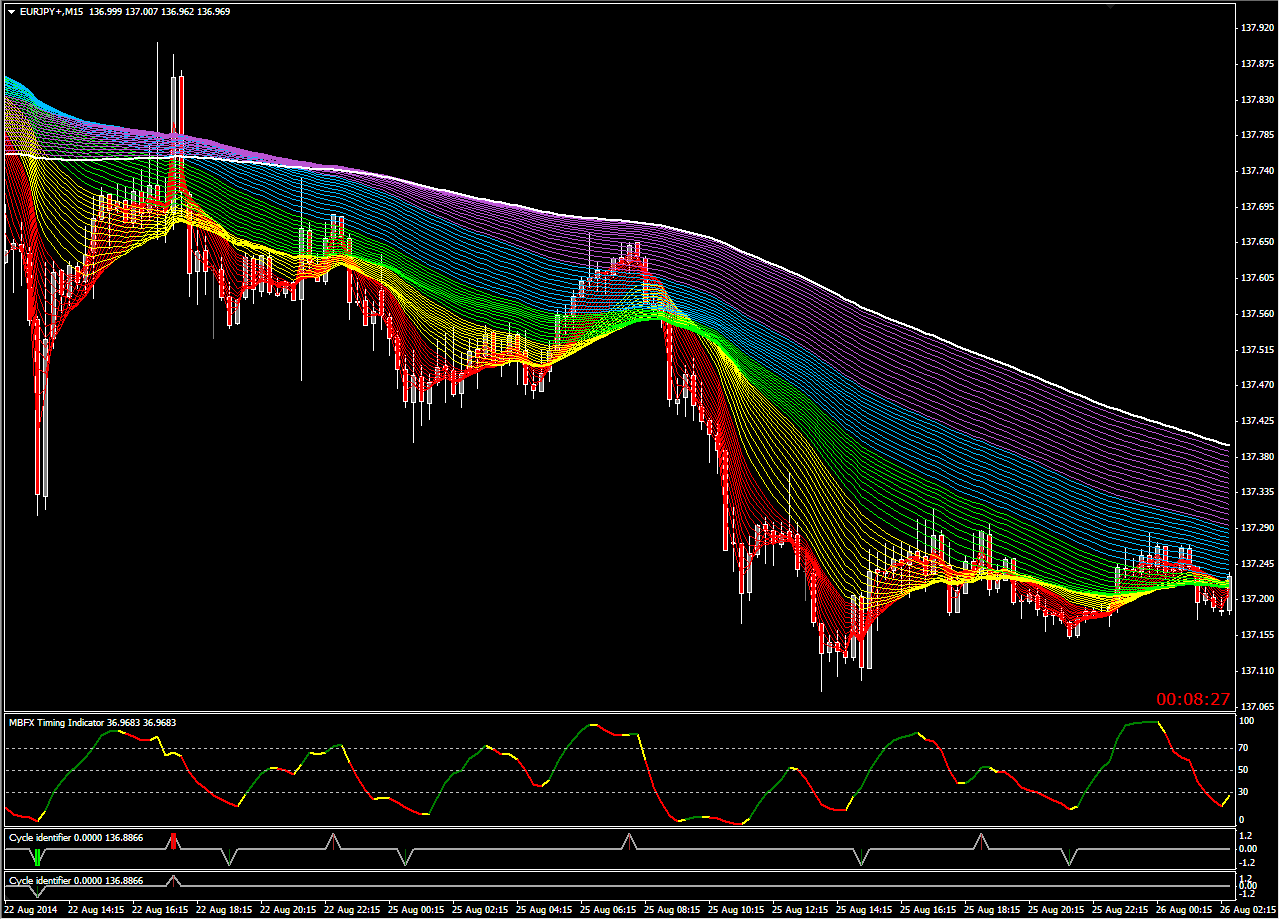Select the upward cycle spike near 25 Aug 06:15
Screen dimensions: 1280x919
coord(629,841)
